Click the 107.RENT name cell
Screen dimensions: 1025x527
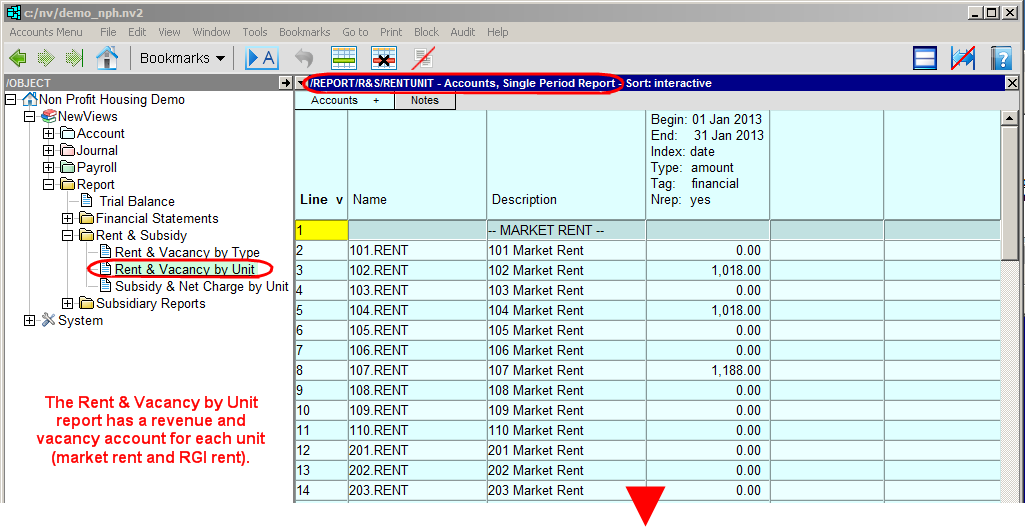pos(379,371)
